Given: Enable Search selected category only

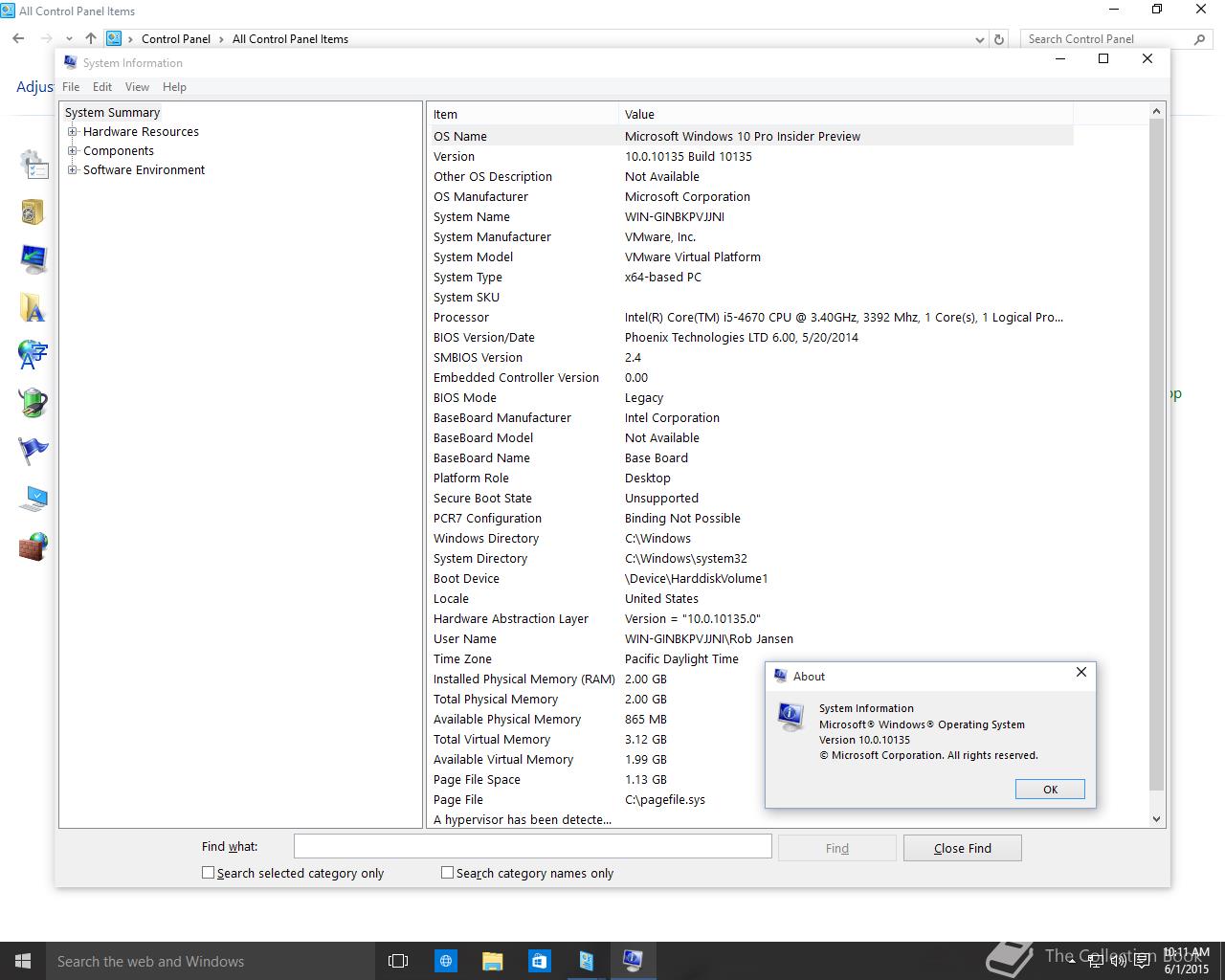Looking at the screenshot, I should (x=208, y=873).
